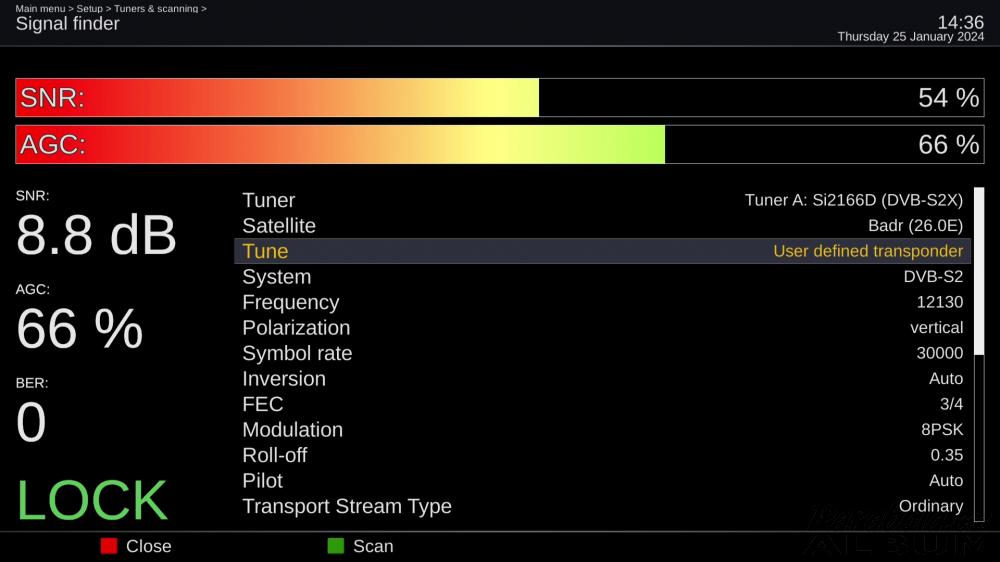This screenshot has width=1000, height=562.
Task: Change the Polarization value vertical
Action: pos(936,328)
